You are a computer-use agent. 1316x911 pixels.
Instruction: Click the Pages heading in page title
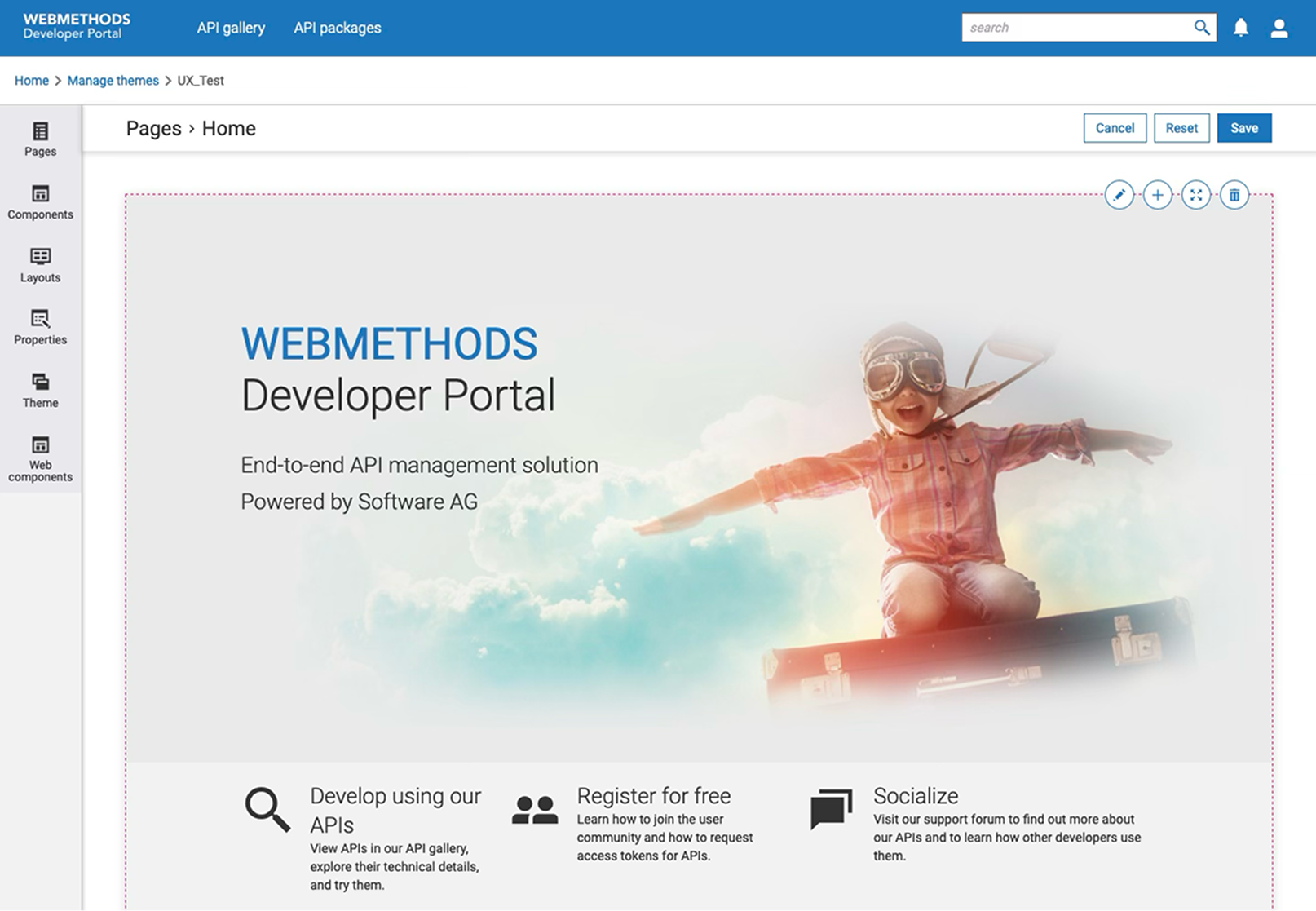tap(153, 129)
